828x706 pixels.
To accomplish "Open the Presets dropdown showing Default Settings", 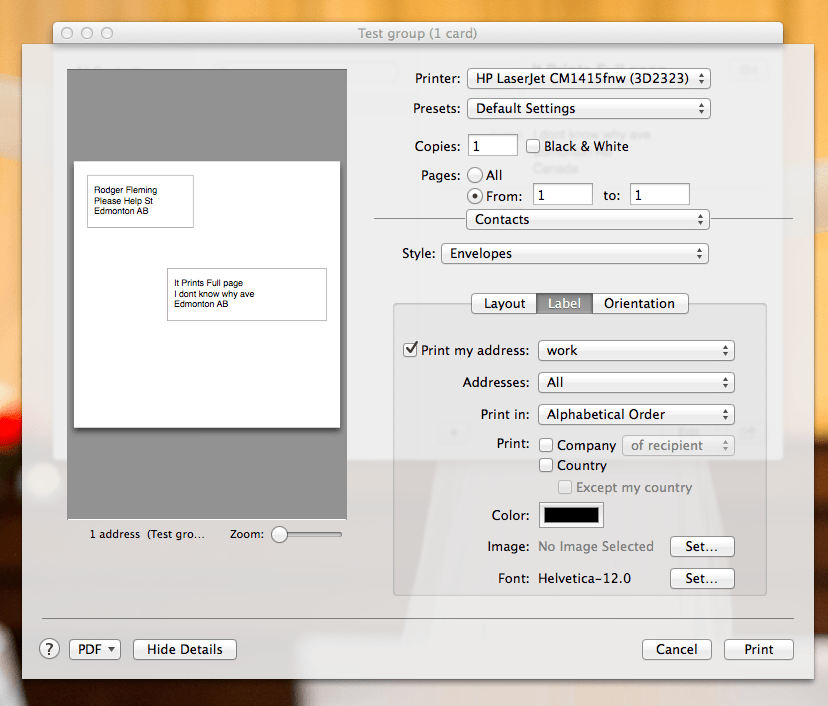I will coord(588,108).
